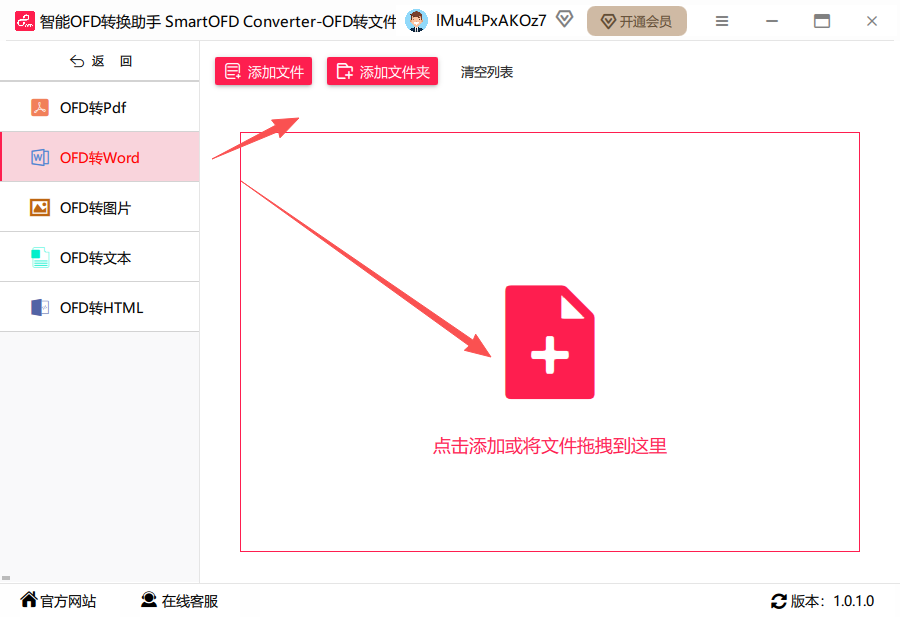Click the 点击添加或将文件拖拽到这里 text
This screenshot has width=900, height=617.
[549, 446]
